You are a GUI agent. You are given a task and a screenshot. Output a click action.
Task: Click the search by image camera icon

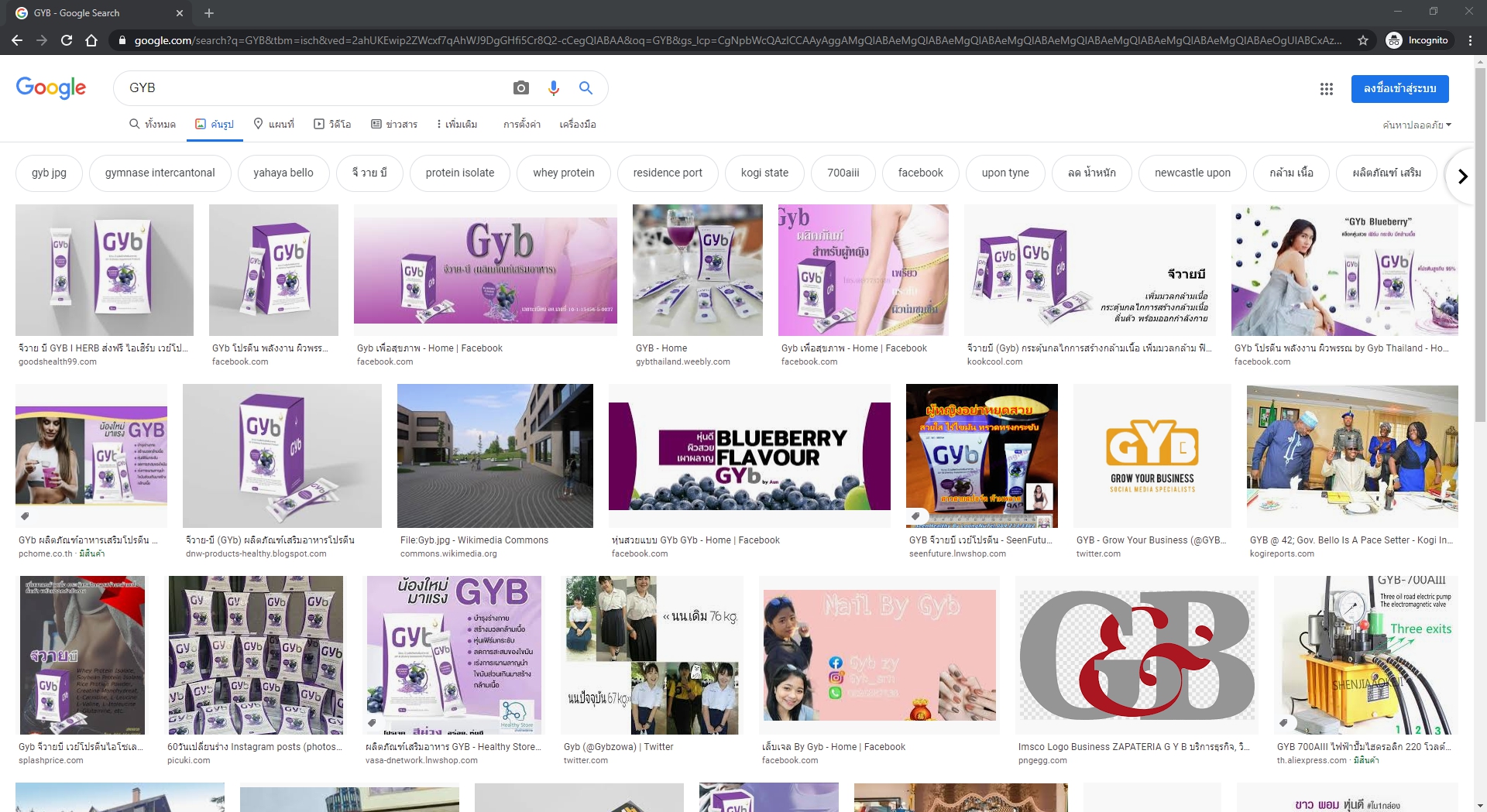click(521, 88)
